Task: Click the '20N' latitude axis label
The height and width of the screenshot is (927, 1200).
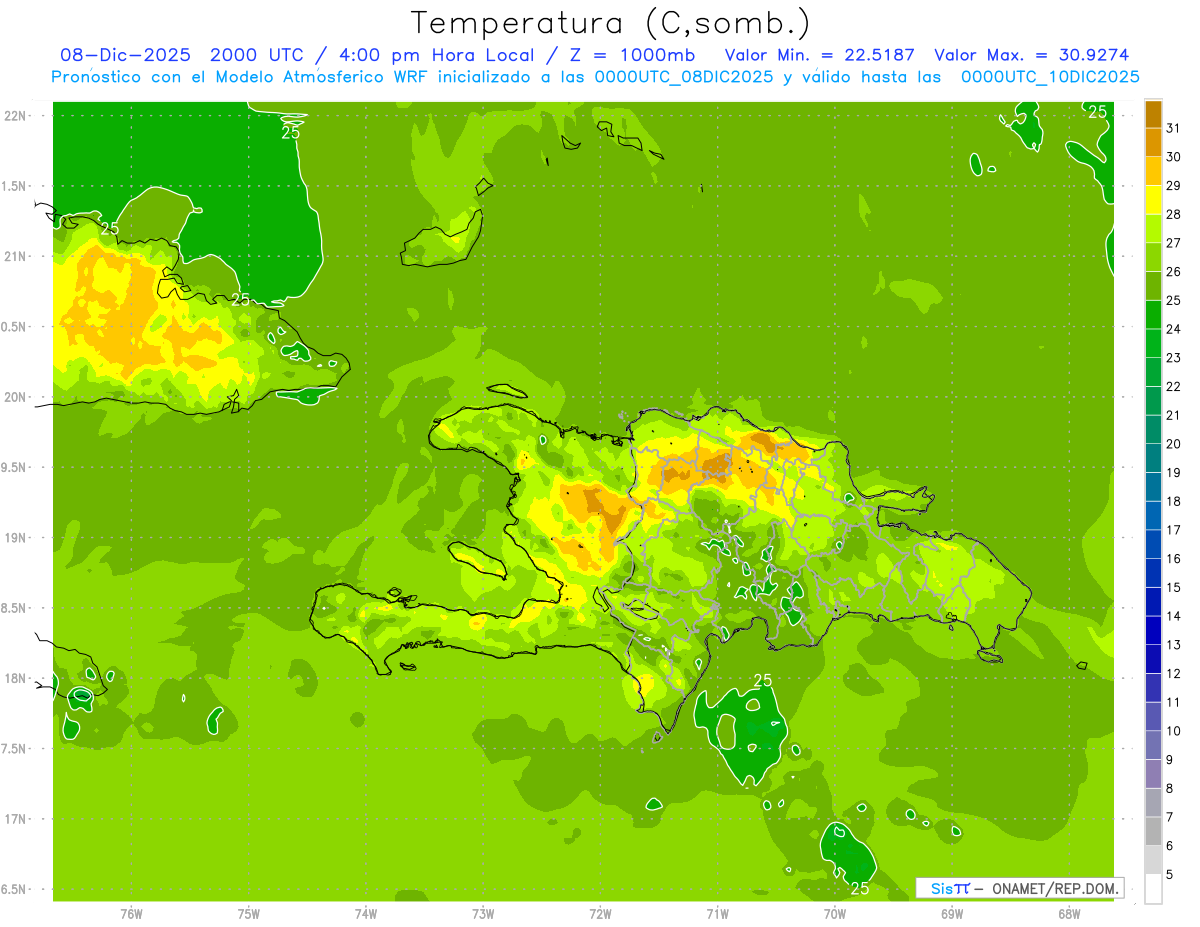Action: click(15, 398)
